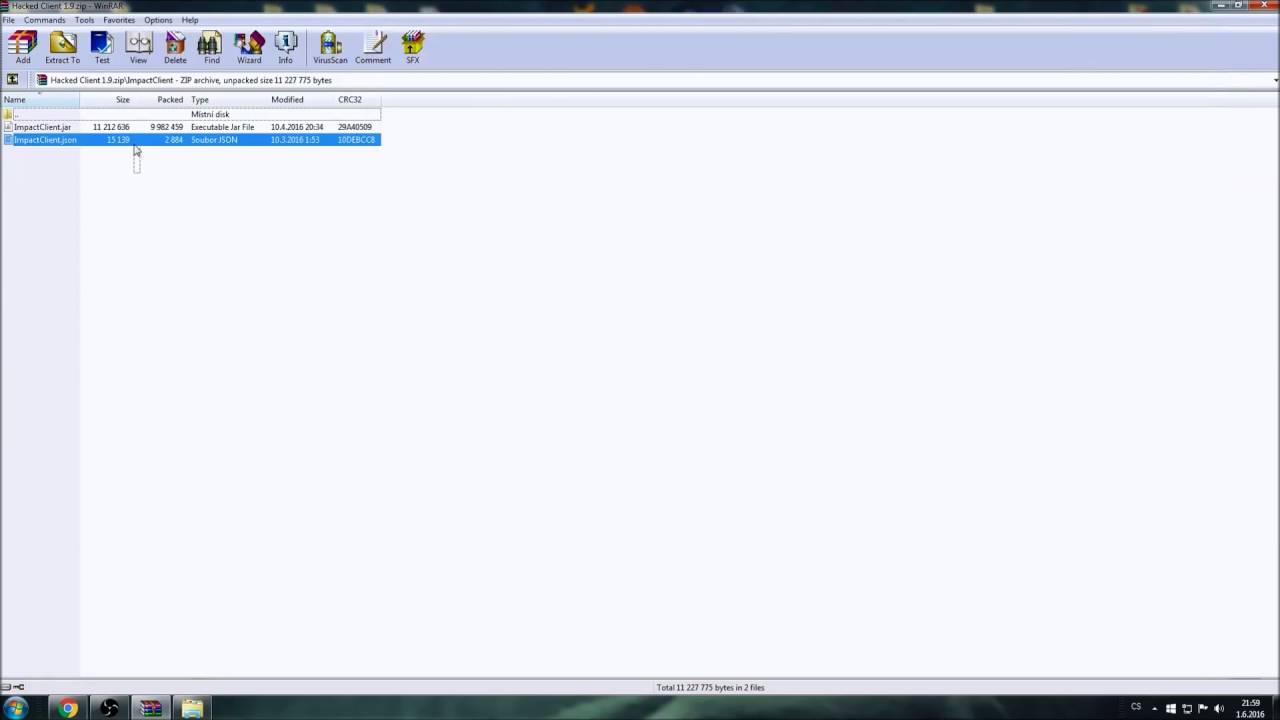The width and height of the screenshot is (1280, 720).
Task: Open the Comment tool
Action: pyautogui.click(x=373, y=47)
